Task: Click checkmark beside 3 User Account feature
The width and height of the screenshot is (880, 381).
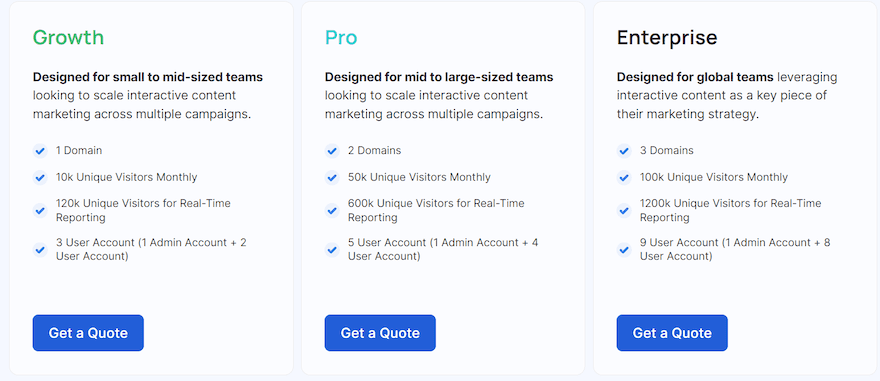Action: [40, 250]
